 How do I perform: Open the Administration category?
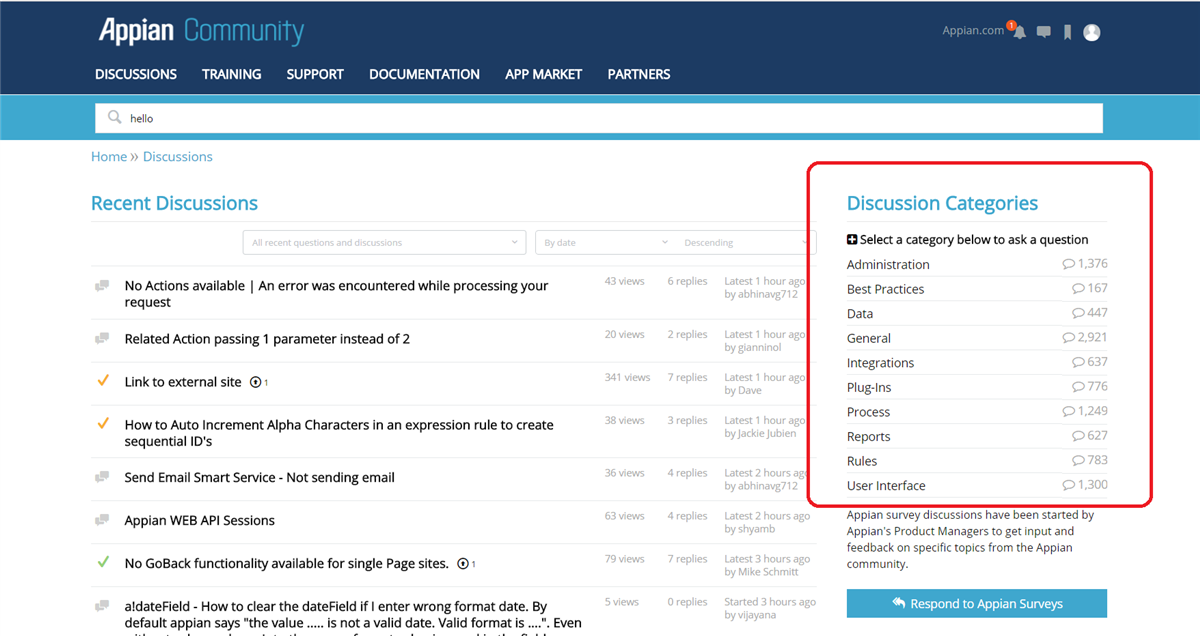pyautogui.click(x=888, y=264)
